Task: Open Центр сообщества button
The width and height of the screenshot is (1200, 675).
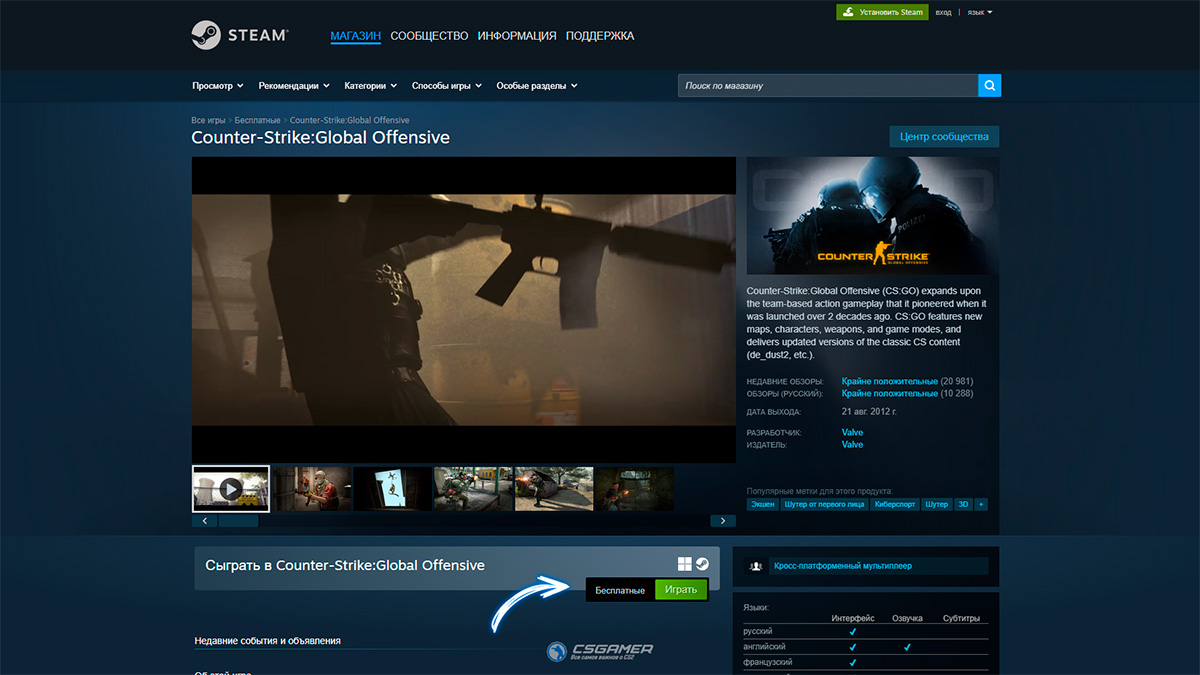Action: (944, 136)
